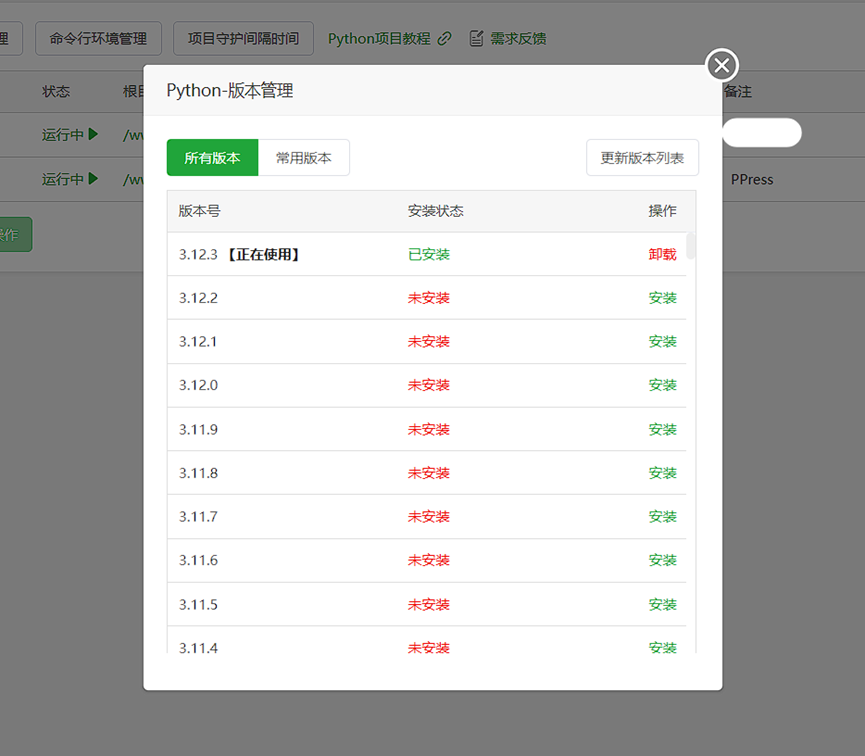
Task: Click version number 3.12.2 cell
Action: (x=198, y=298)
